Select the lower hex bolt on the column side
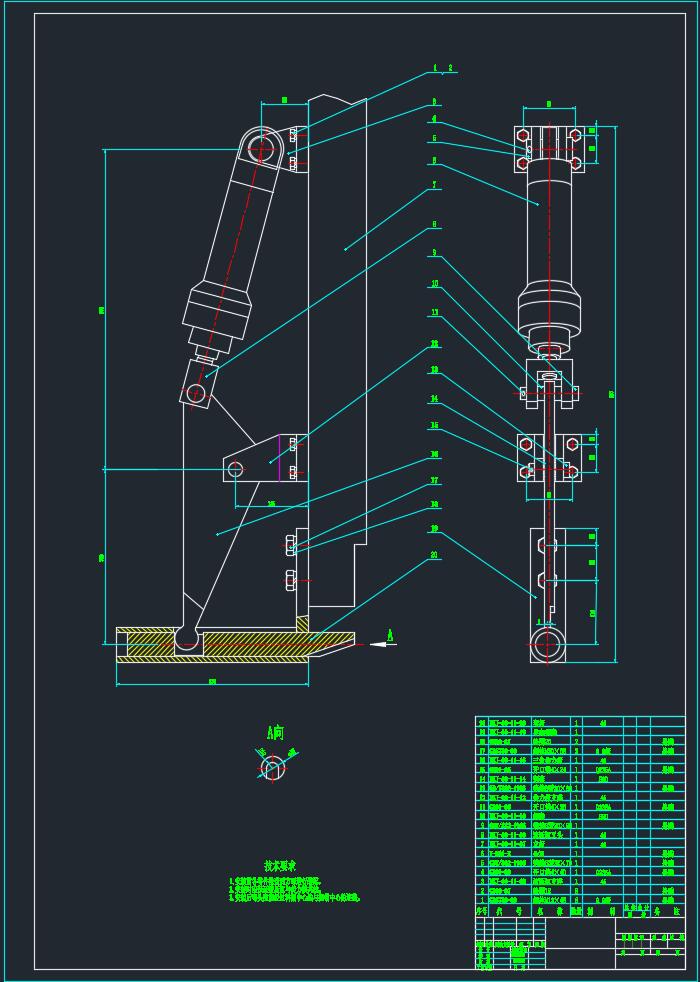The height and width of the screenshot is (982, 700). click(291, 579)
